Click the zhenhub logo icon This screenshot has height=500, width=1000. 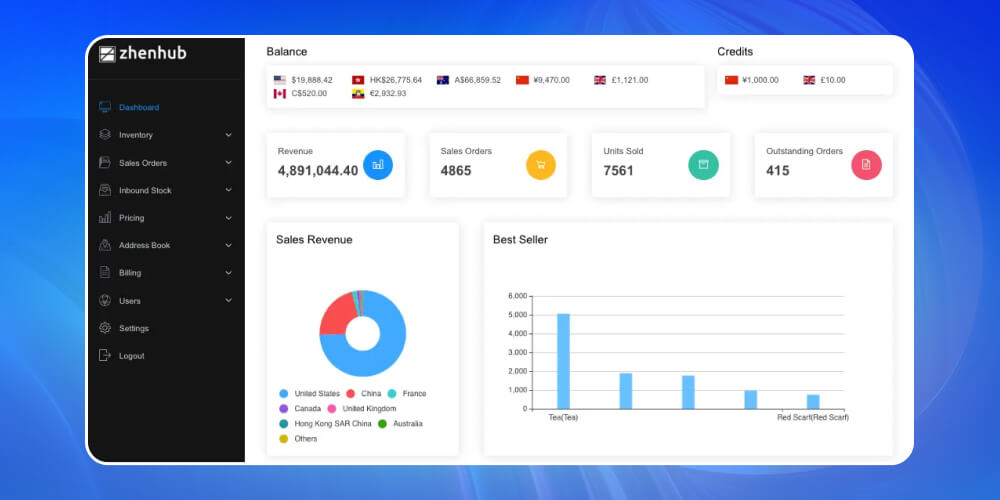click(107, 54)
